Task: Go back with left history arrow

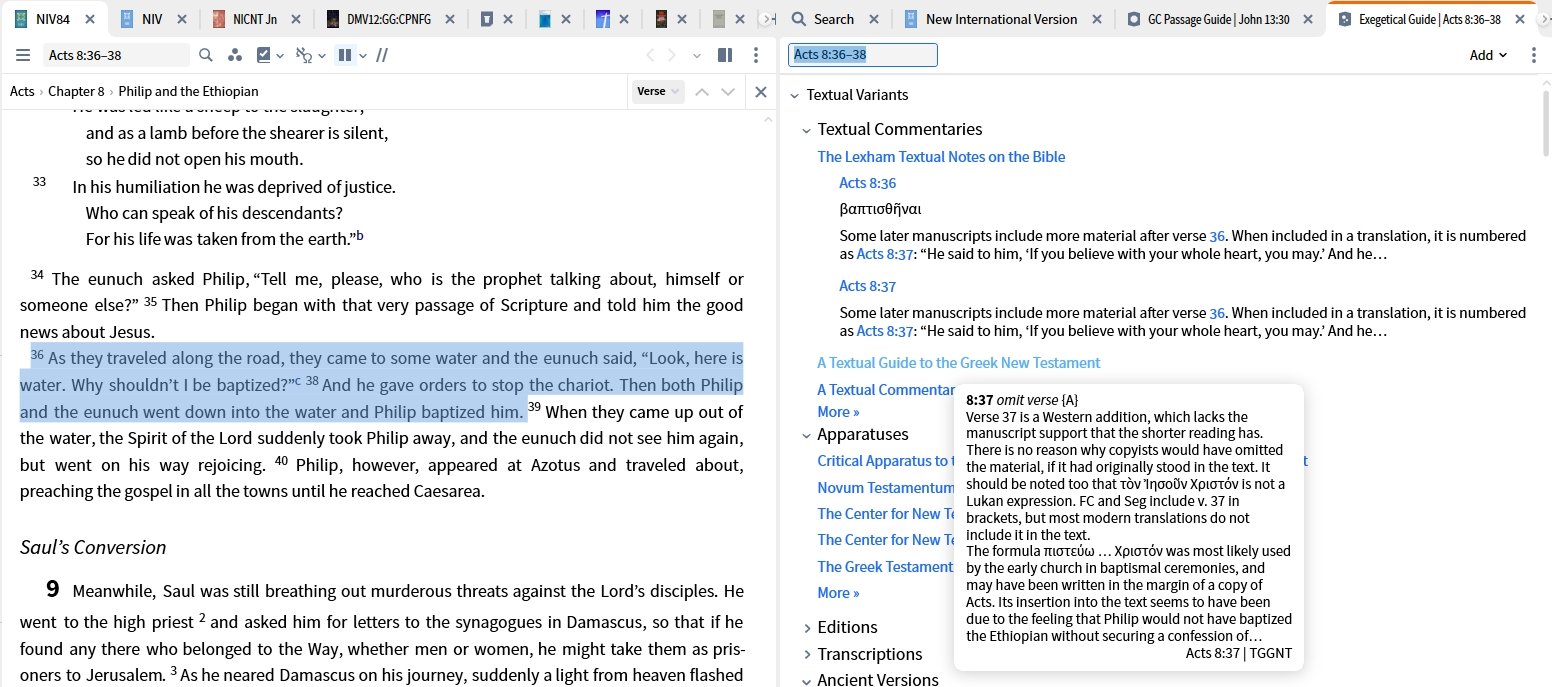Action: point(650,55)
